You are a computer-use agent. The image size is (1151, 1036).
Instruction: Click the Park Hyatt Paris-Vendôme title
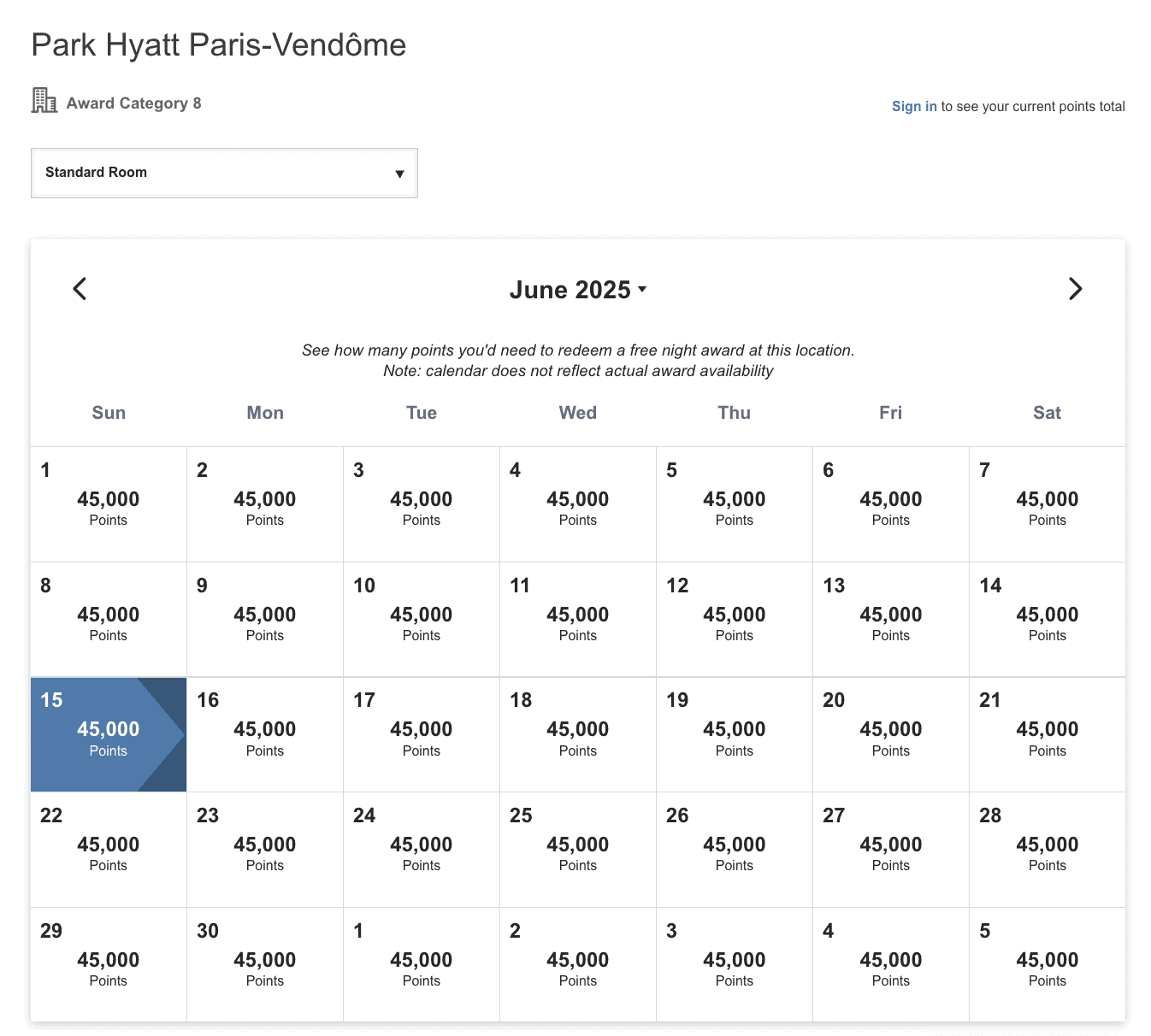pyautogui.click(x=218, y=44)
